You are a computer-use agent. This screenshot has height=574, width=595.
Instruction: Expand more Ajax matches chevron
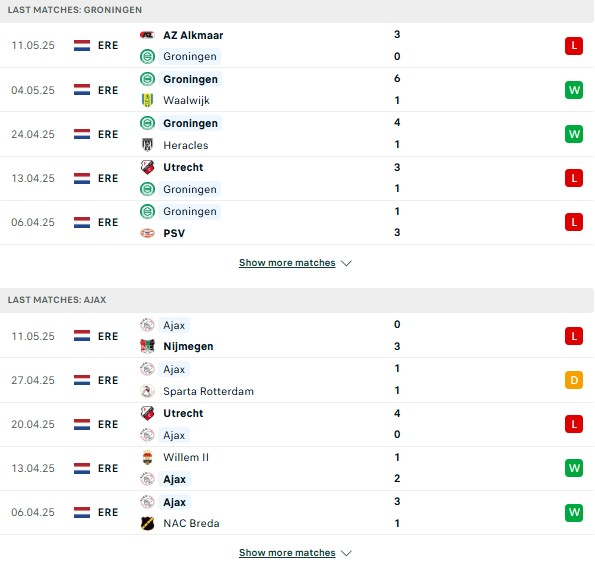pyautogui.click(x=346, y=553)
